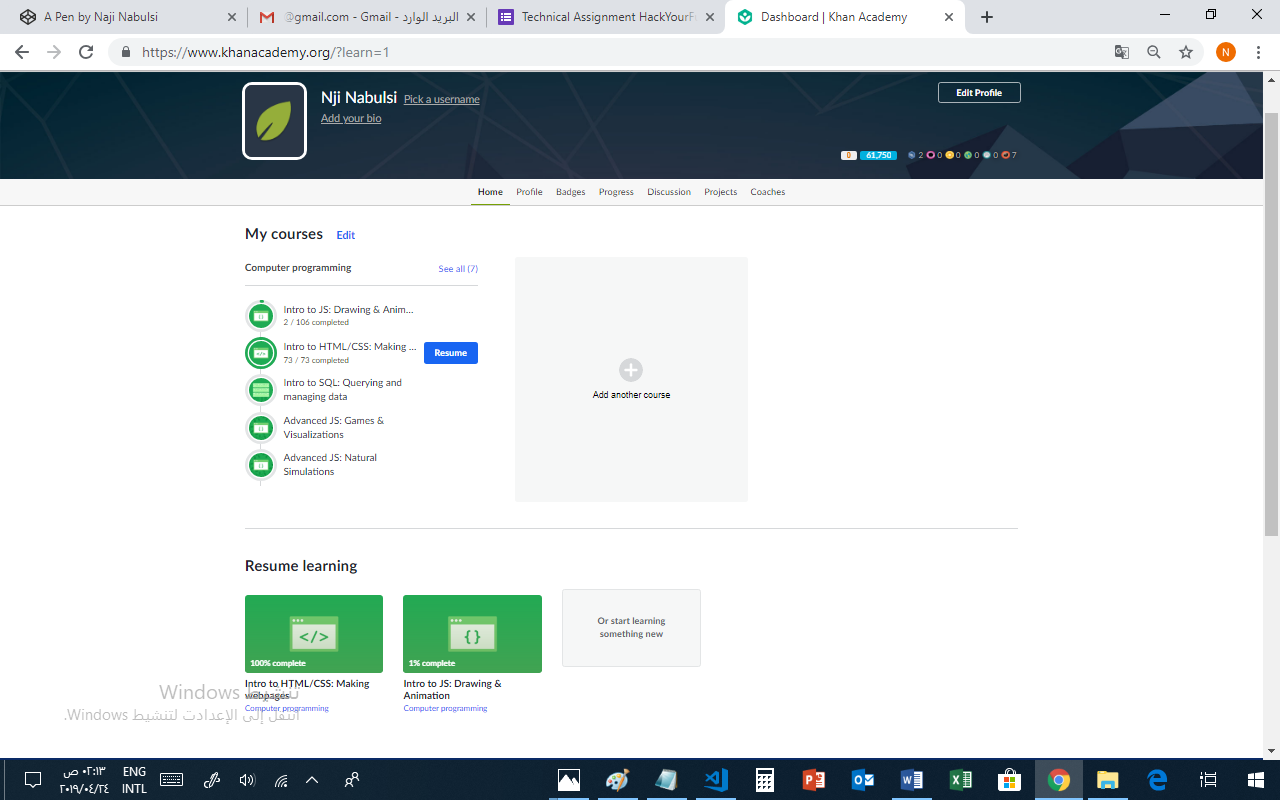Switch to Technical Assignment HackYourFuture tab

pos(605,17)
